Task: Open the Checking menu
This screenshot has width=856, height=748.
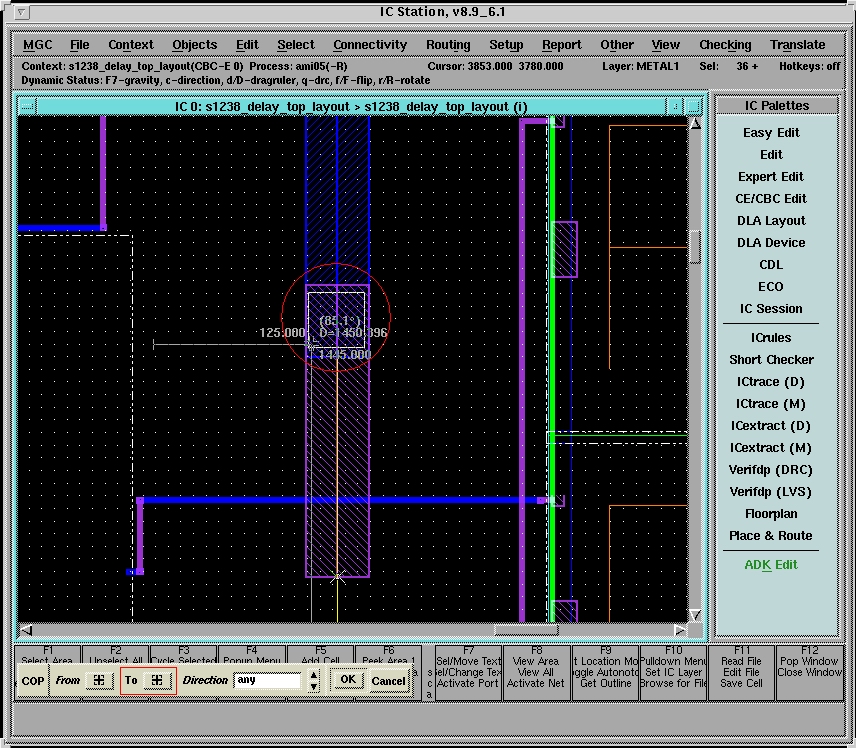Action: click(725, 45)
